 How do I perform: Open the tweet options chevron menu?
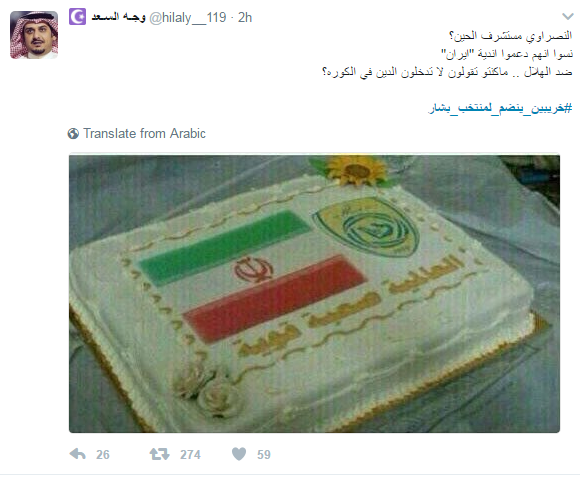tap(567, 16)
